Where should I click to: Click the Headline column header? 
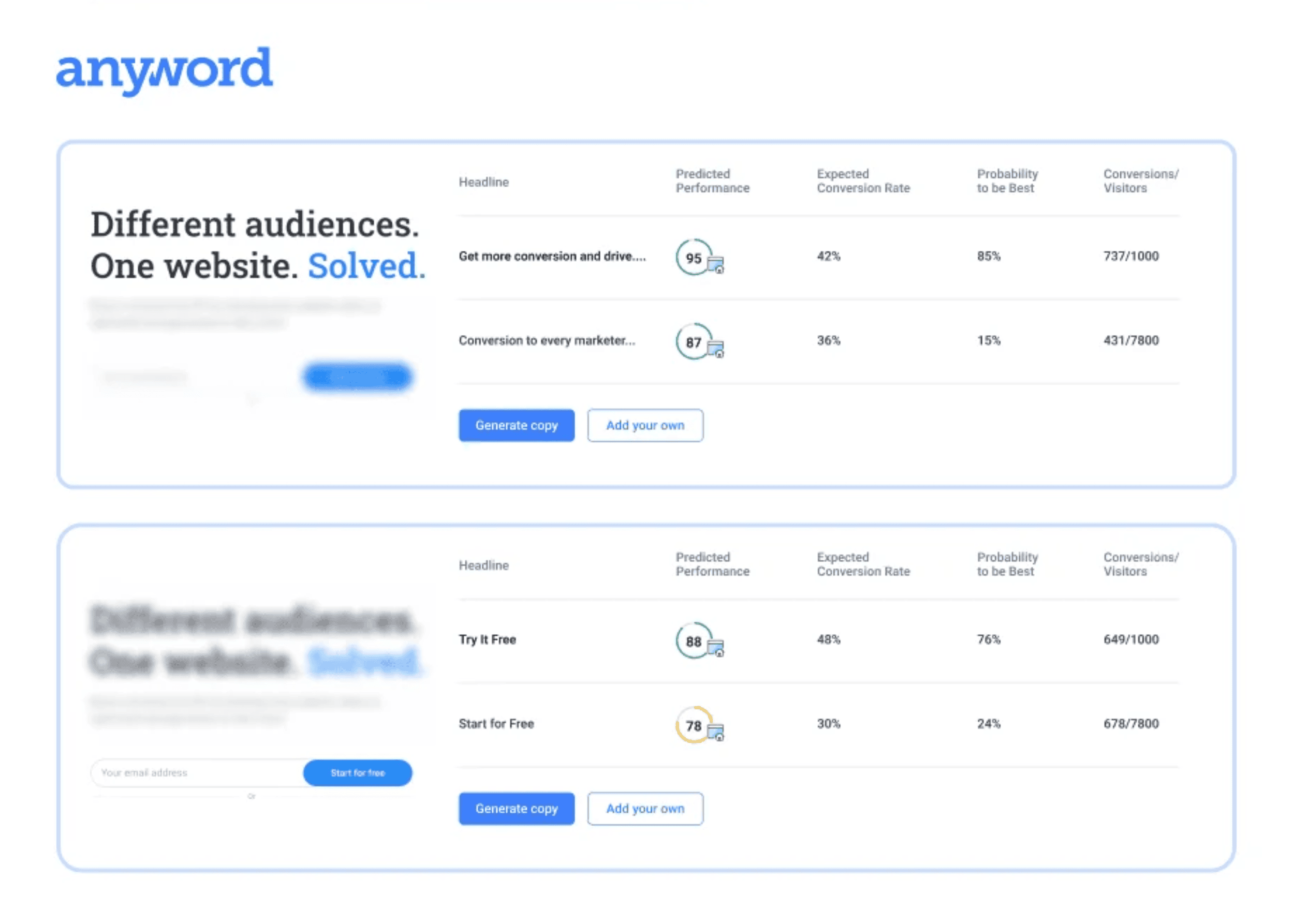483,183
